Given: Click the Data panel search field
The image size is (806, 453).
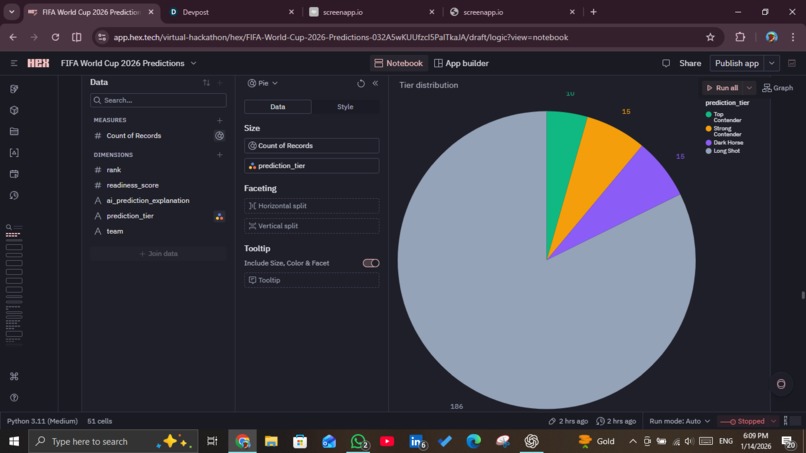Looking at the screenshot, I should [x=158, y=100].
